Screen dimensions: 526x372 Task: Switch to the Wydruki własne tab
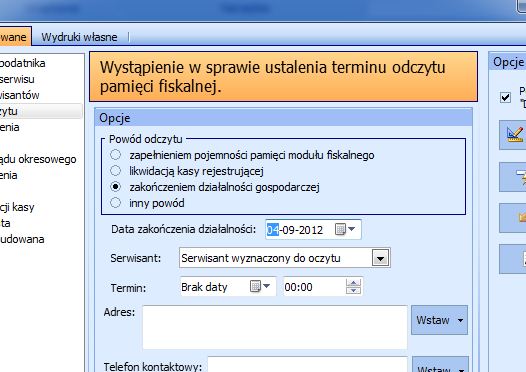click(79, 37)
